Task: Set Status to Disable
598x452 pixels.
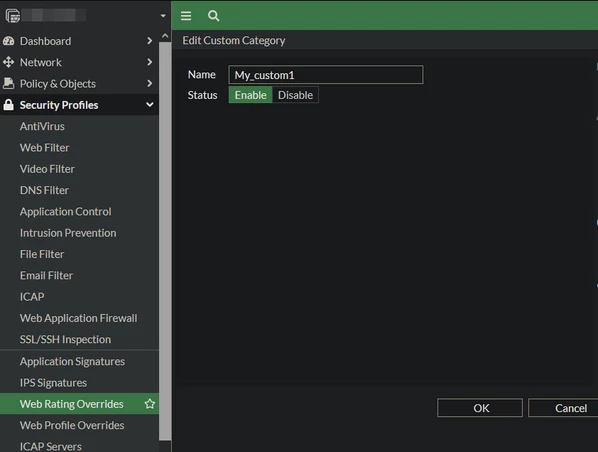Action: (x=296, y=95)
